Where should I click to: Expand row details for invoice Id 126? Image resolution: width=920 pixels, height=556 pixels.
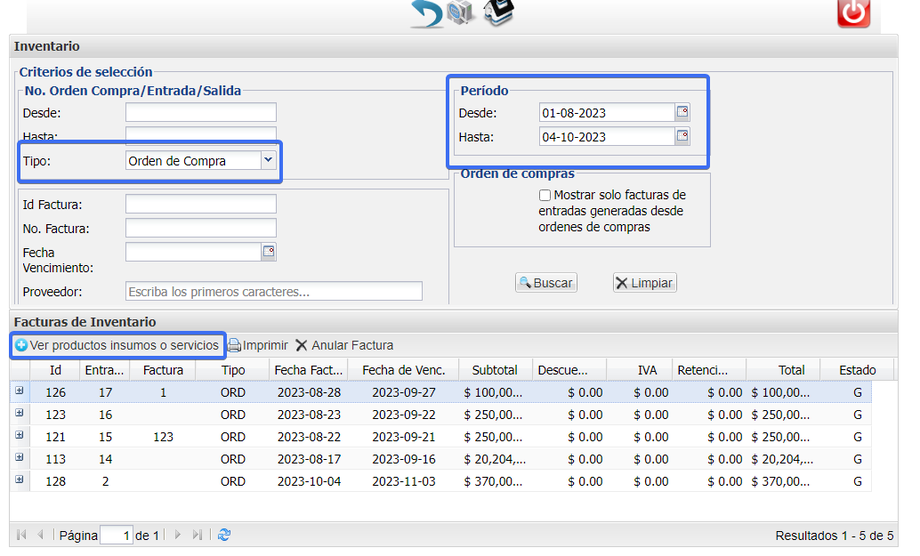(19, 392)
